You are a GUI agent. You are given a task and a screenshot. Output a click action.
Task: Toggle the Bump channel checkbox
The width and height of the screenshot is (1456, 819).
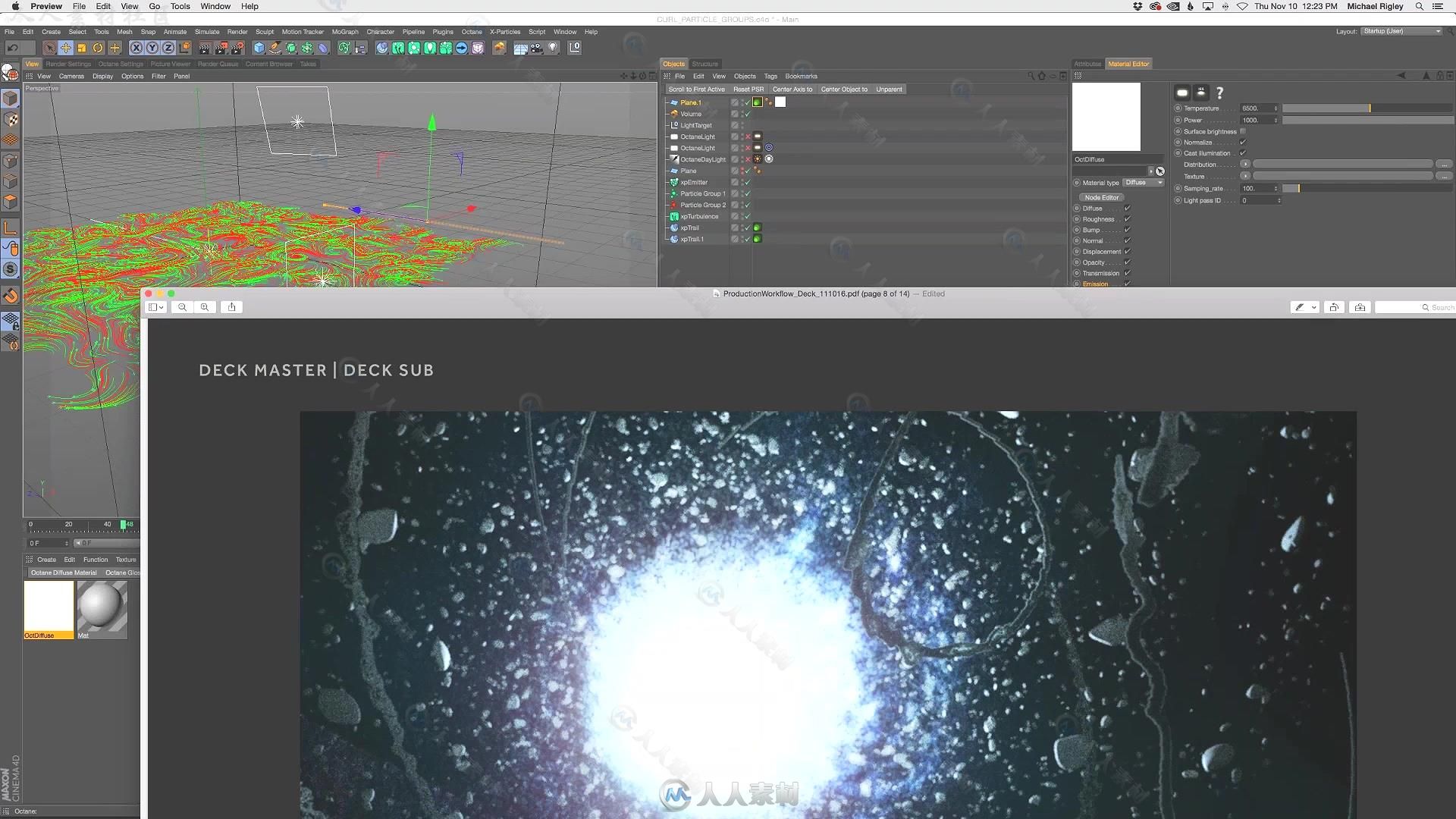click(1127, 230)
